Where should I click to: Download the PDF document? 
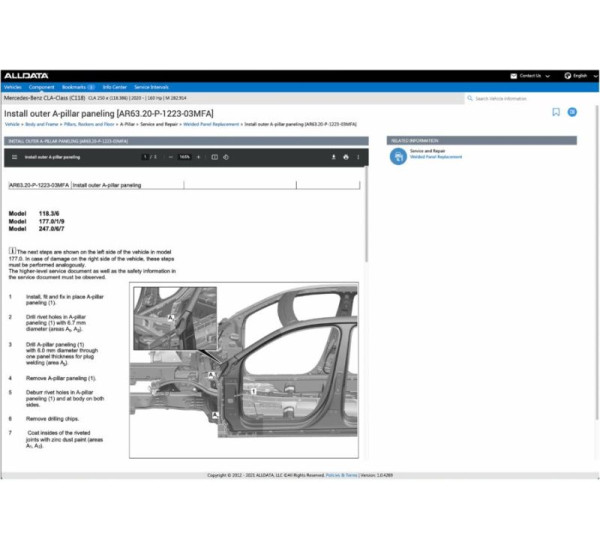click(333, 157)
